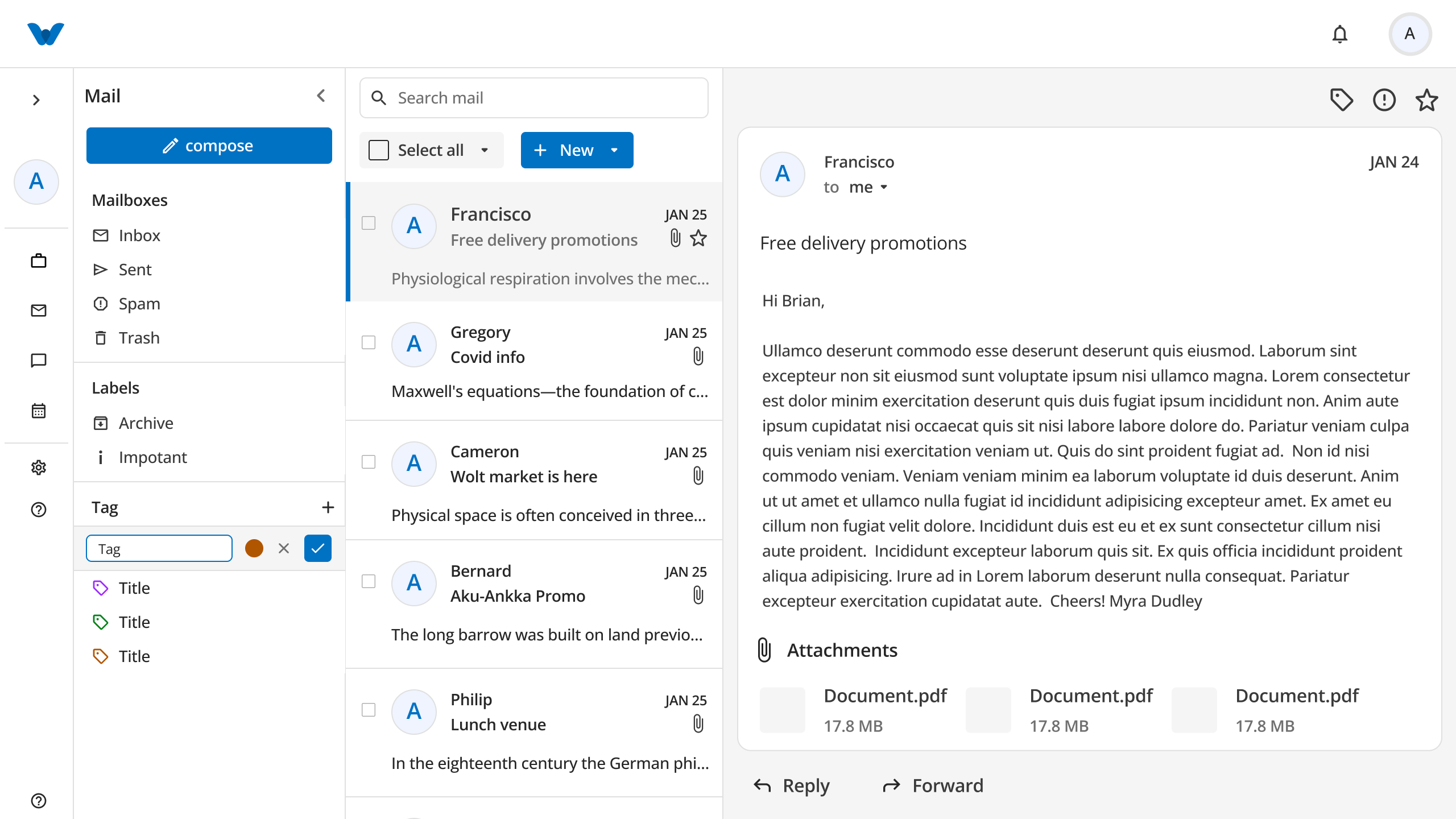Viewport: 1456px width, 819px height.
Task: Open calendar icon in left rail
Action: coord(39,411)
